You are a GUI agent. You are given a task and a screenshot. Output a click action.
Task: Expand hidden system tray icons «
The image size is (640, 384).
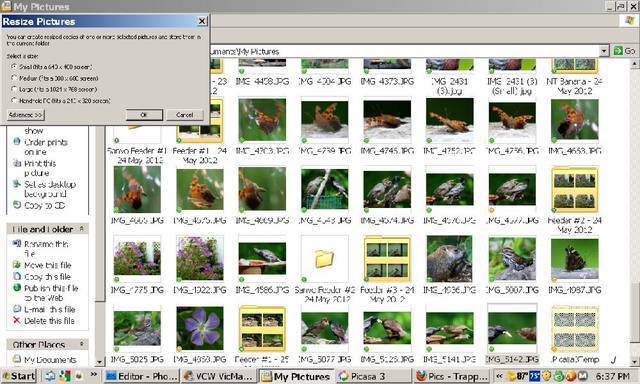click(x=499, y=375)
